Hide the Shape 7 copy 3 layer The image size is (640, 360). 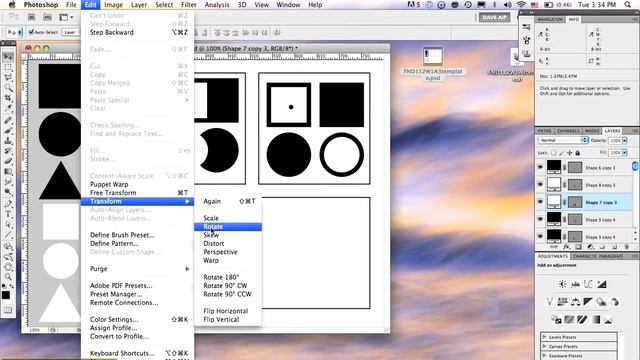pos(540,202)
